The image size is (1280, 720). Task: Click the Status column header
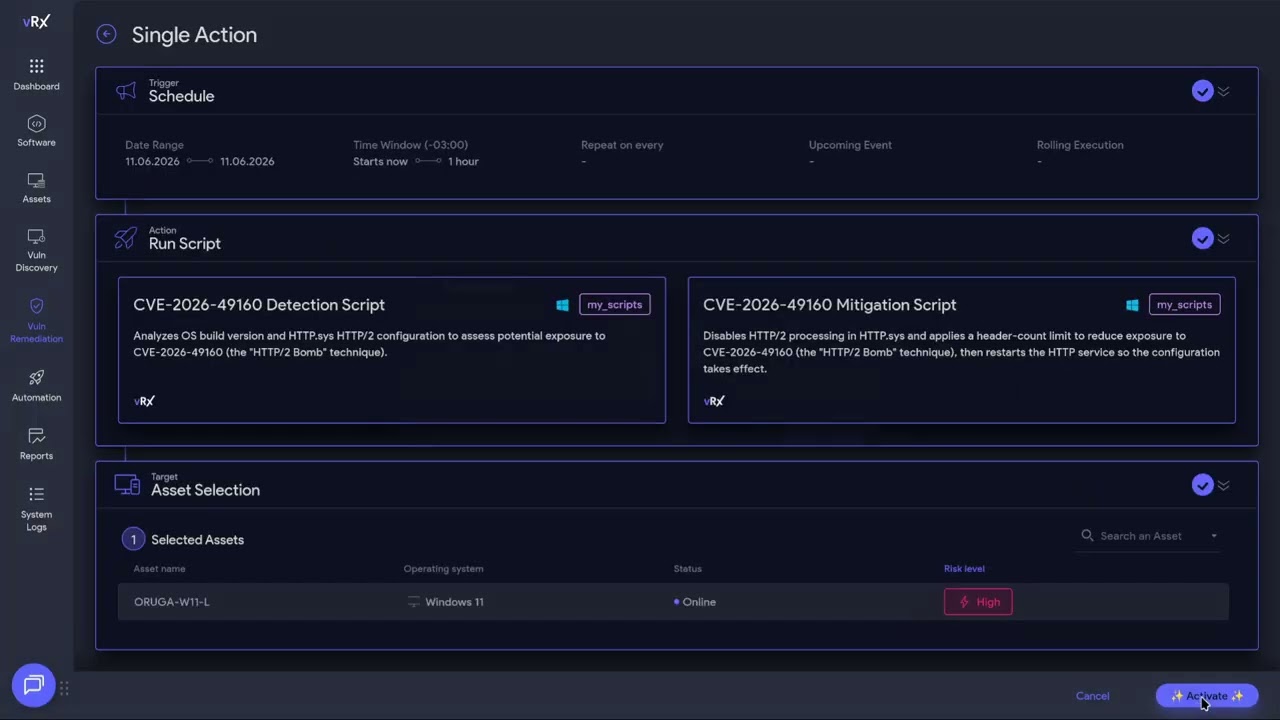point(687,569)
